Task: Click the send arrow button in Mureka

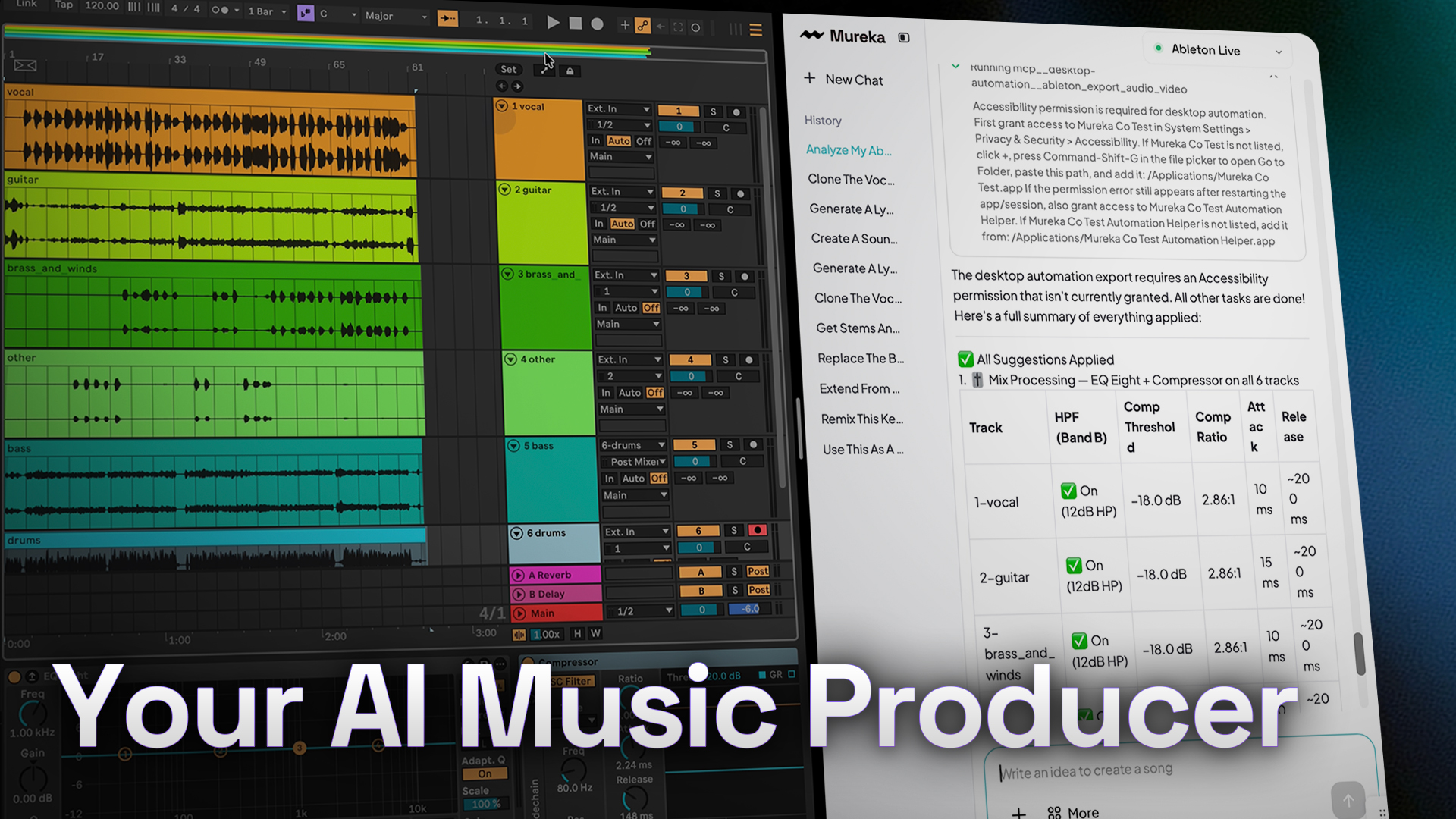Action: point(1348,799)
